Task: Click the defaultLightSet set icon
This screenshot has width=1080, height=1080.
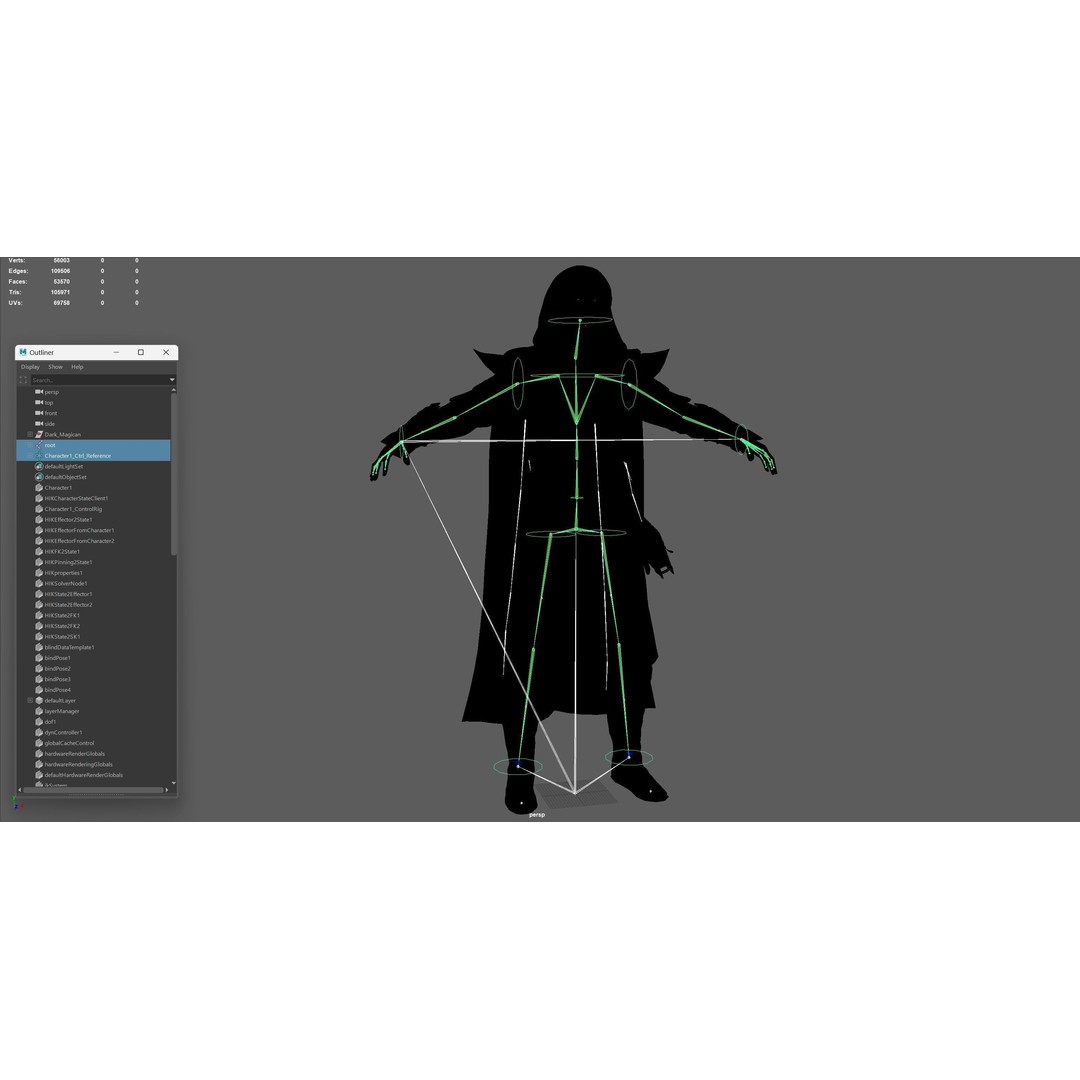Action: click(39, 466)
